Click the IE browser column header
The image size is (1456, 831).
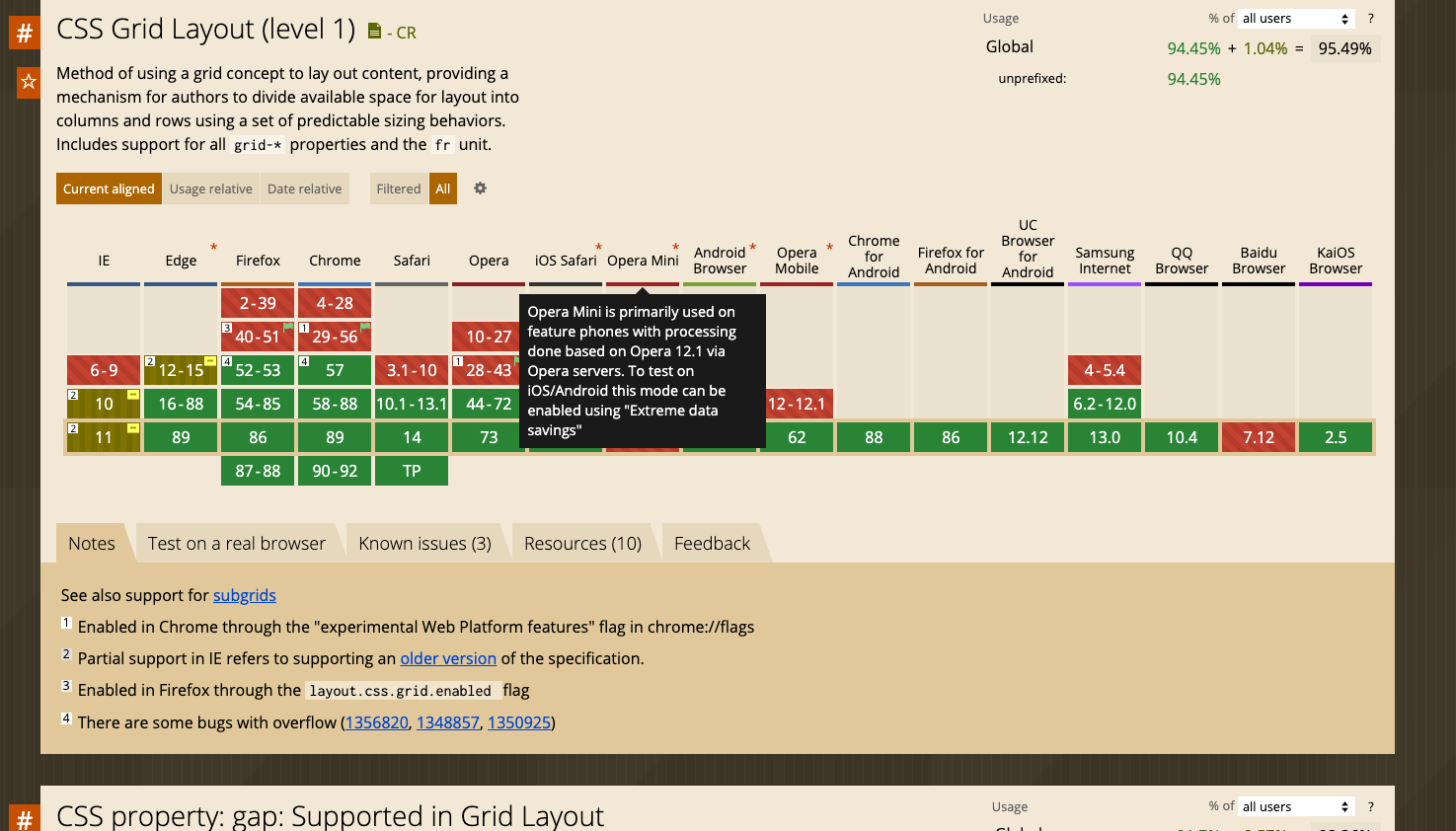(x=104, y=261)
